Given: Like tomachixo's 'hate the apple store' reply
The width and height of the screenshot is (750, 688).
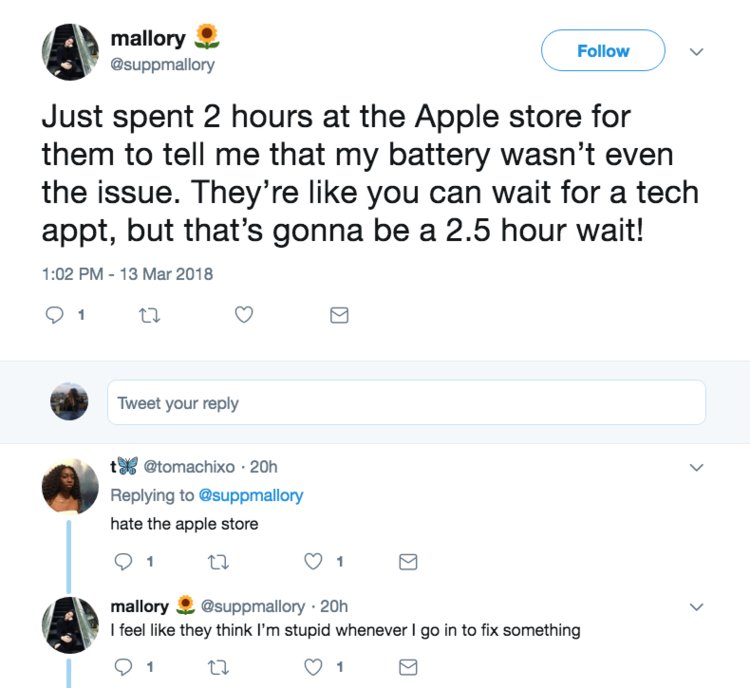Looking at the screenshot, I should pyautogui.click(x=313, y=561).
